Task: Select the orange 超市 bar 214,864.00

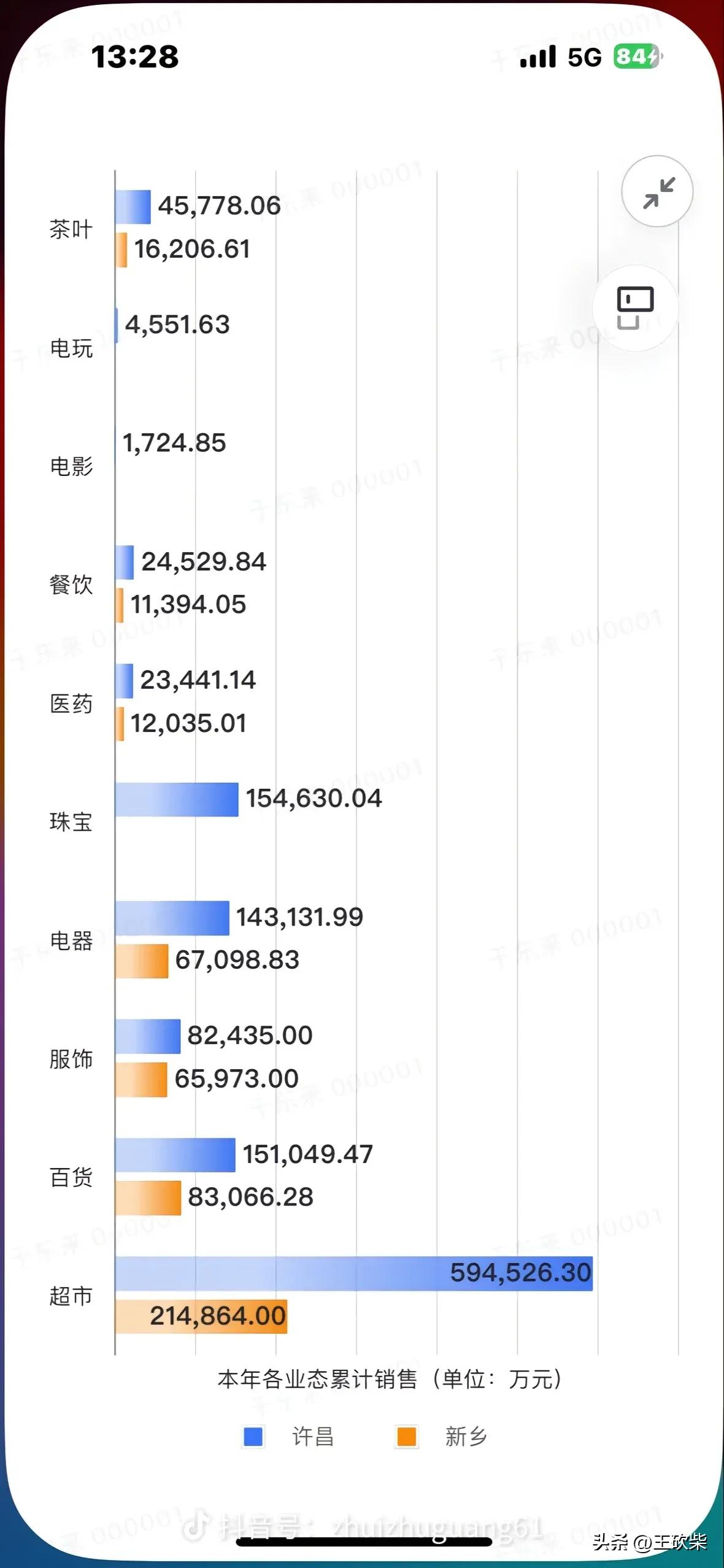Action: pyautogui.click(x=201, y=1316)
